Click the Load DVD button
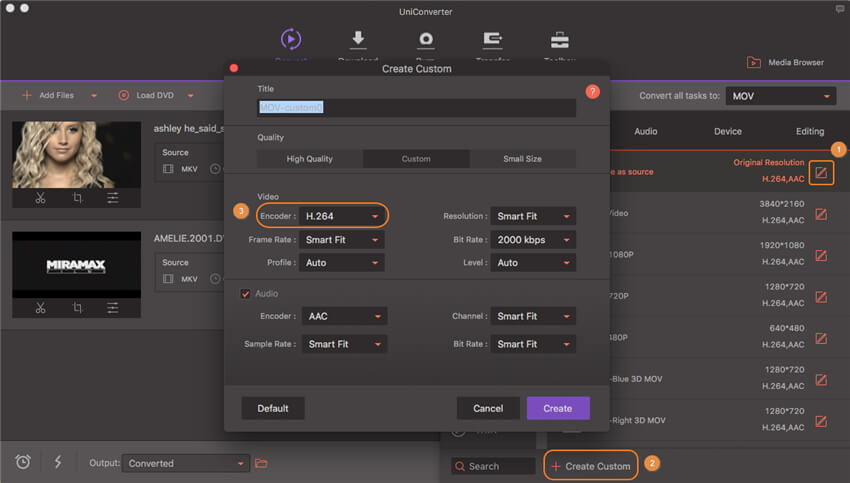The height and width of the screenshot is (483, 850). (x=146, y=95)
